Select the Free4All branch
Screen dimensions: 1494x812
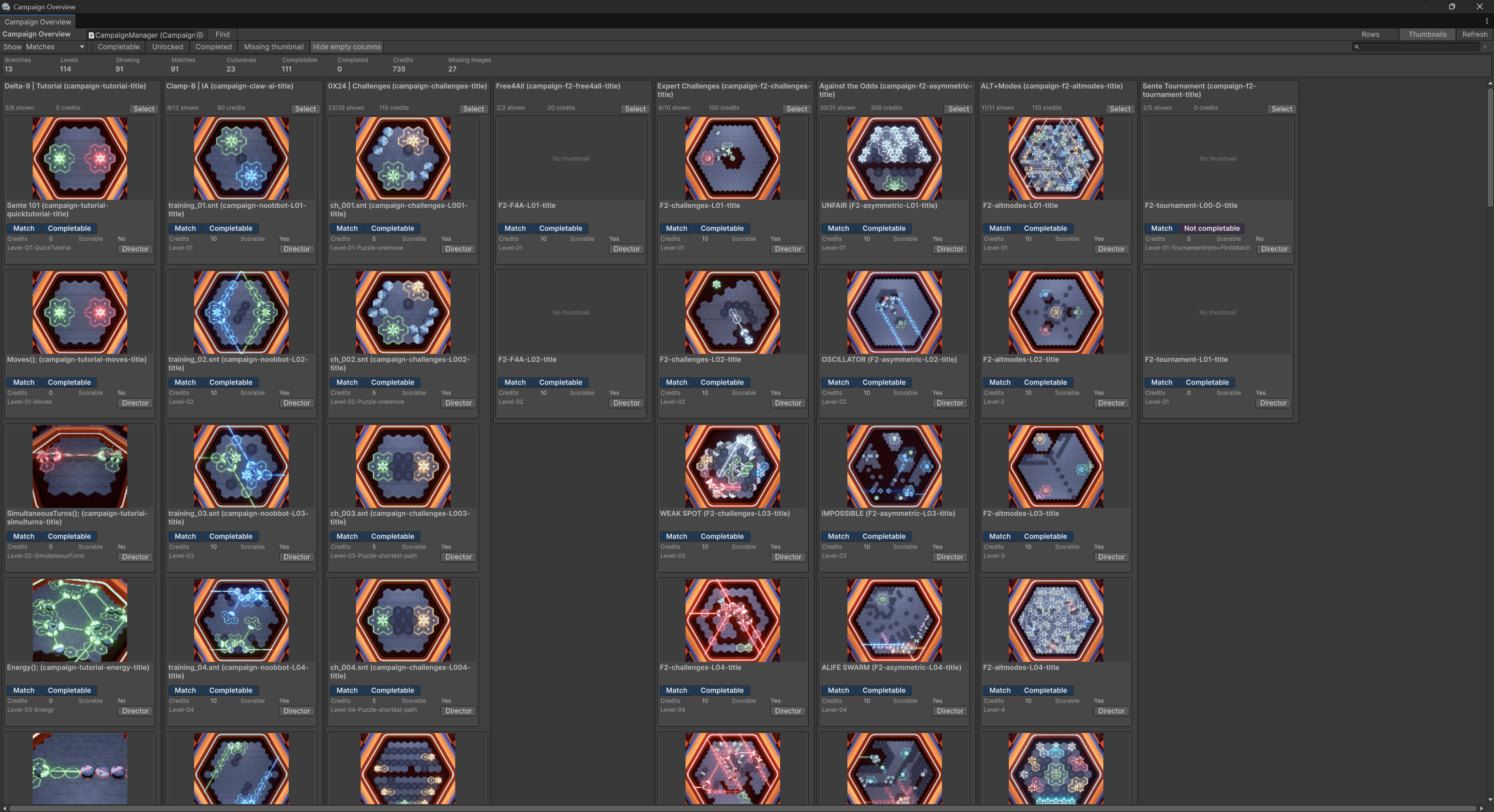tap(635, 109)
